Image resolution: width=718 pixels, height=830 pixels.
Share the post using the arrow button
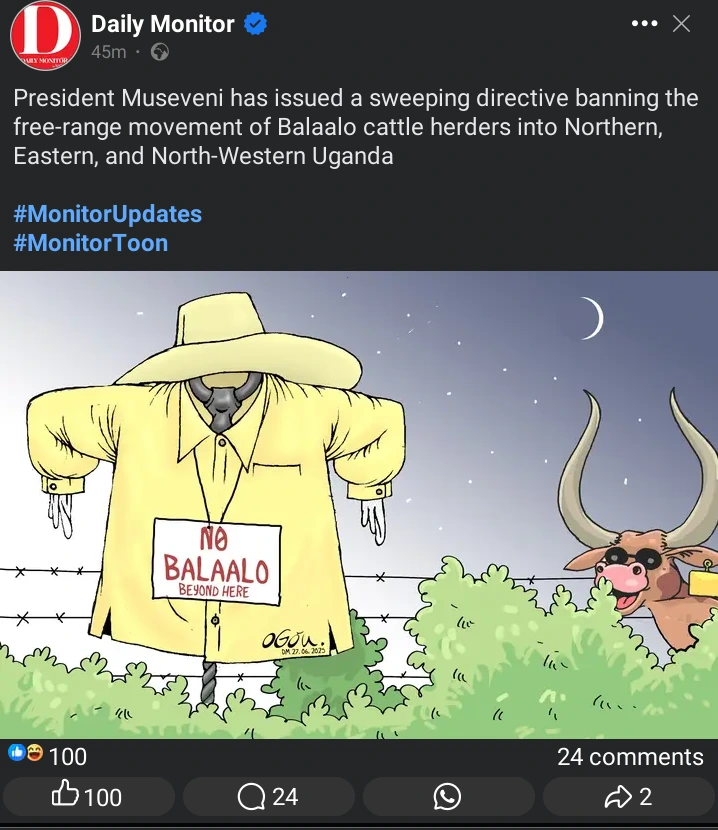629,796
